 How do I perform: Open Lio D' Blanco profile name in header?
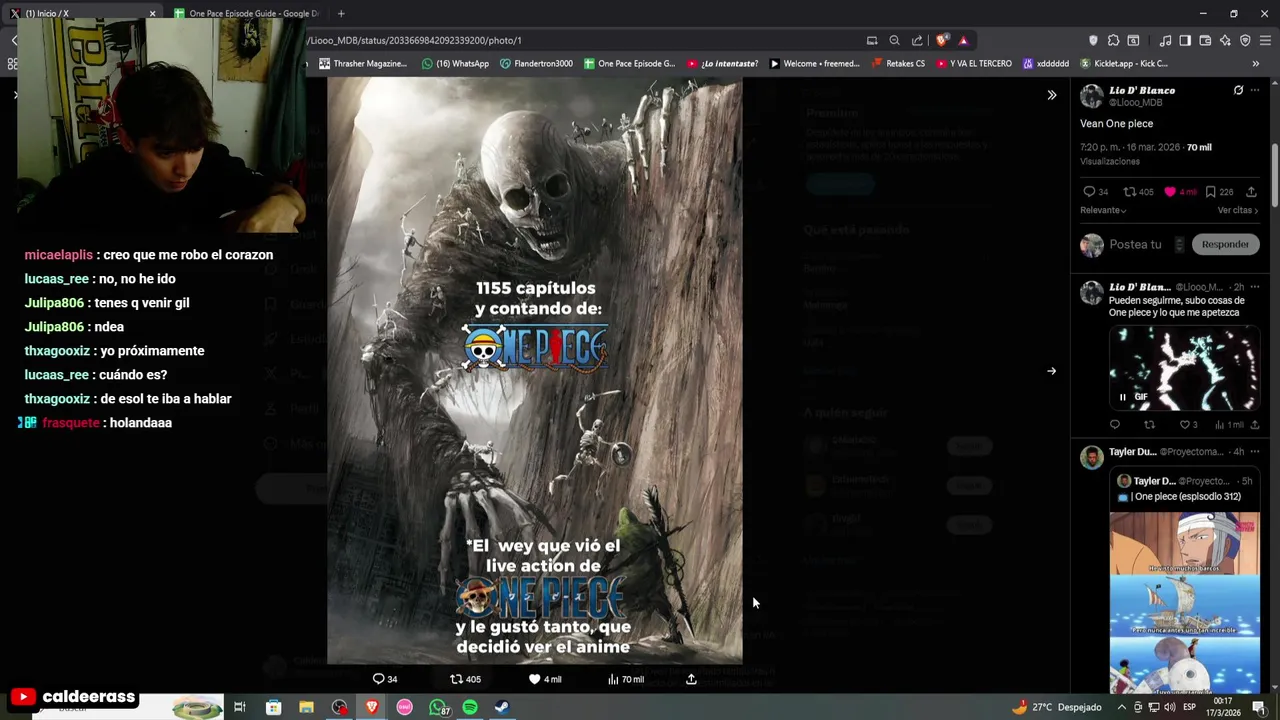[x=1142, y=90]
